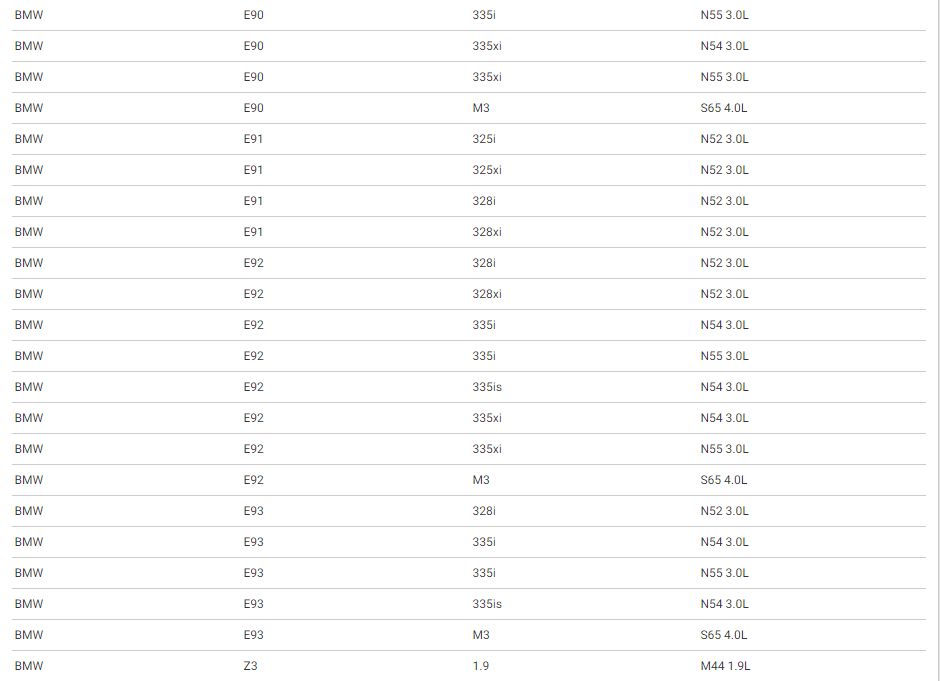
Task: Click N52 3.0L engine for E93 328i
Action: coord(724,511)
